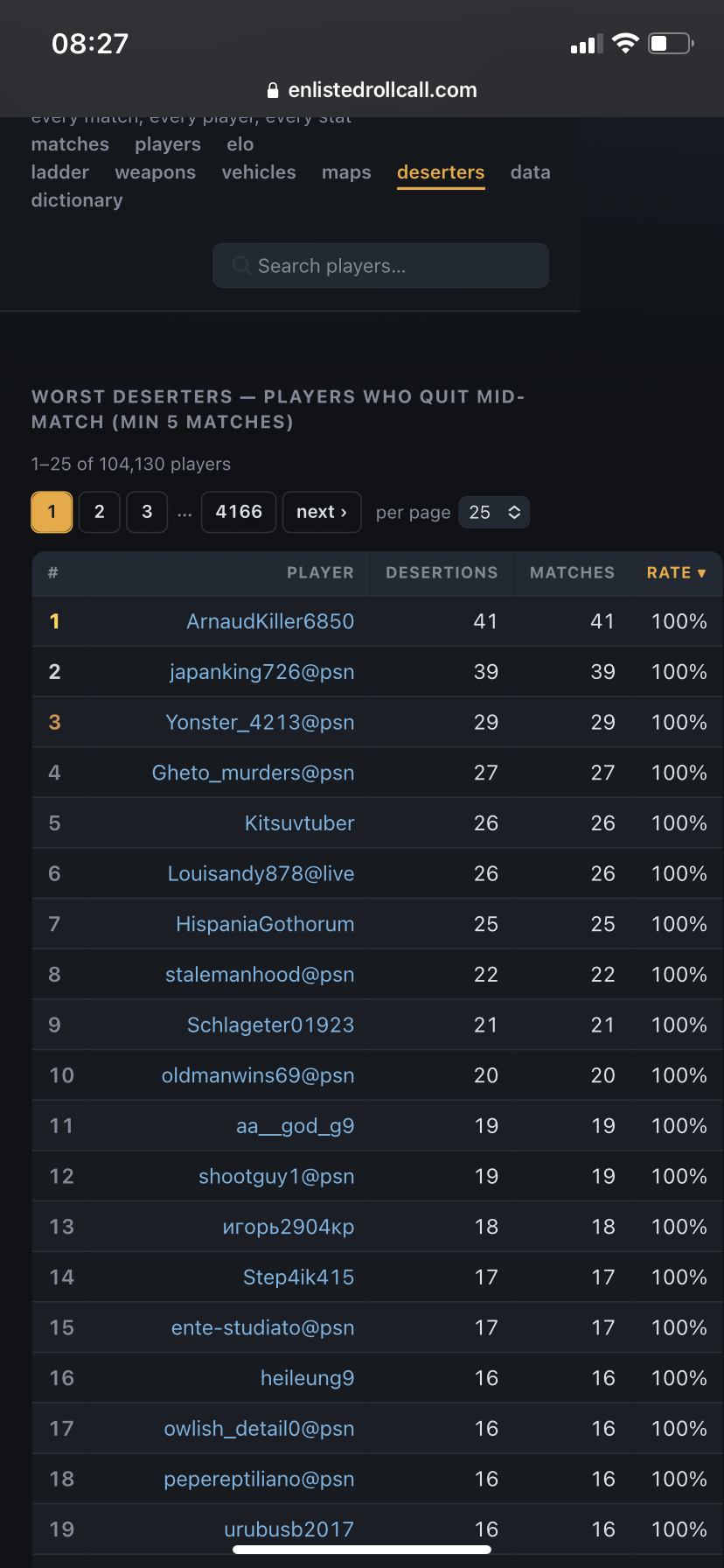Tap the battery status icon

click(671, 43)
